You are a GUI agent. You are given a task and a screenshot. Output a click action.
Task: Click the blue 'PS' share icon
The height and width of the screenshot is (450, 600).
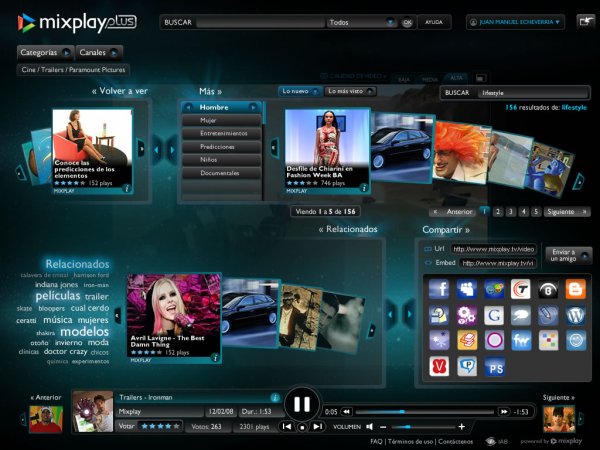494,367
